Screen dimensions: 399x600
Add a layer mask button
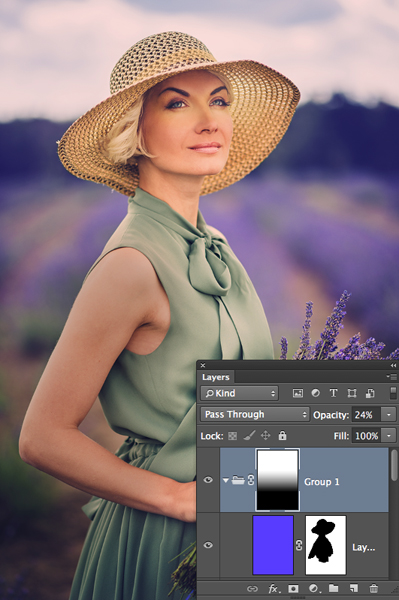pos(293,589)
